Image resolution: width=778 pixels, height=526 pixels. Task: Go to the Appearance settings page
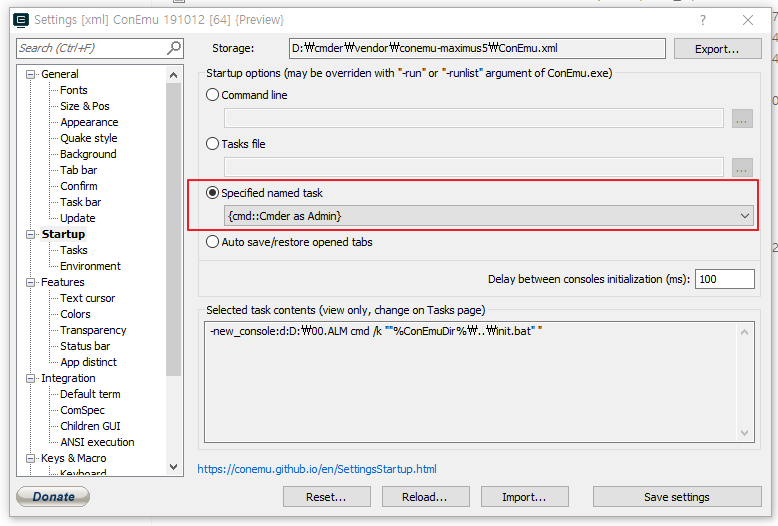tap(89, 122)
